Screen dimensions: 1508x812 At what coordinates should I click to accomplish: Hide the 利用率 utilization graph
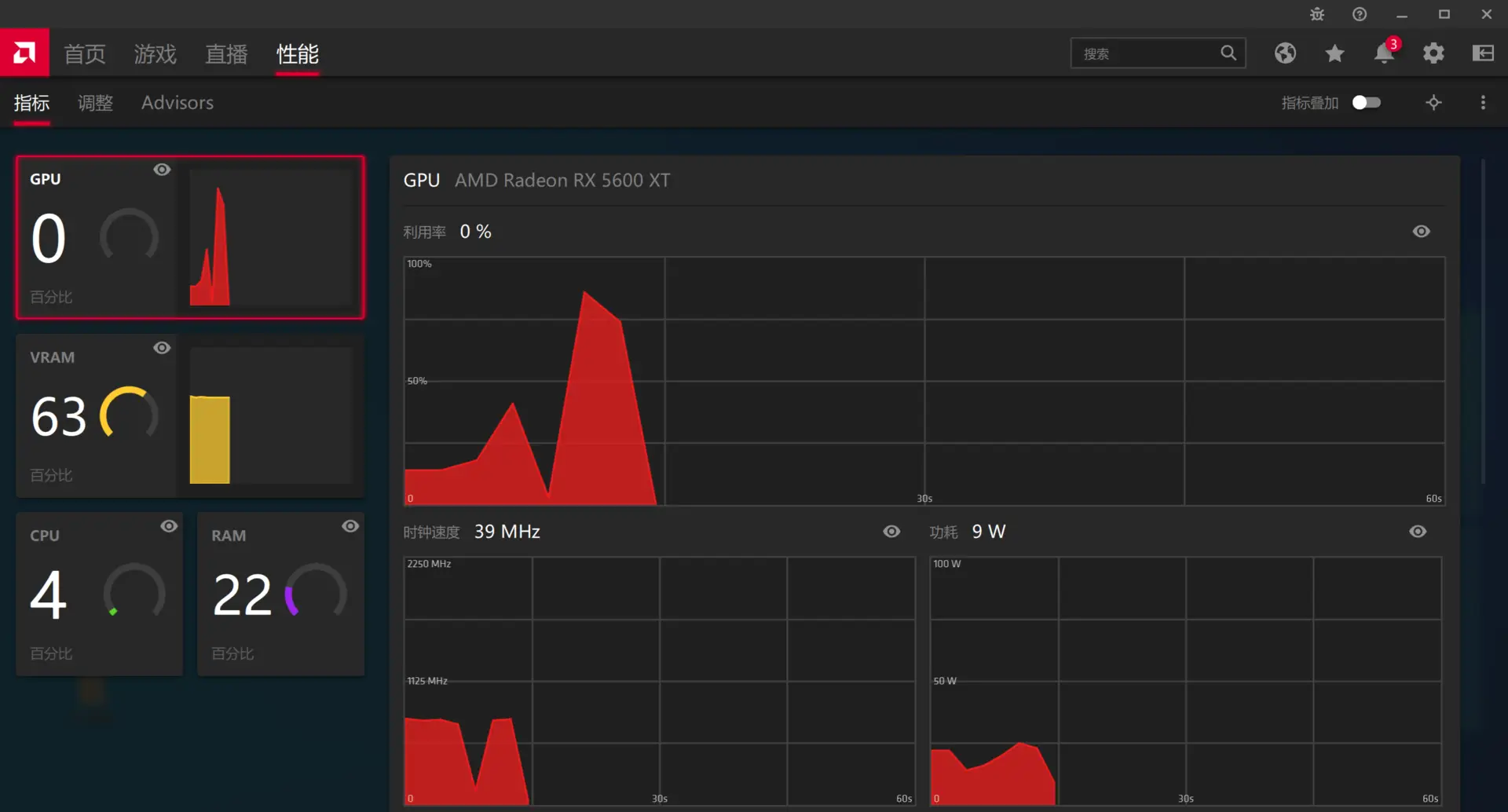pos(1422,232)
